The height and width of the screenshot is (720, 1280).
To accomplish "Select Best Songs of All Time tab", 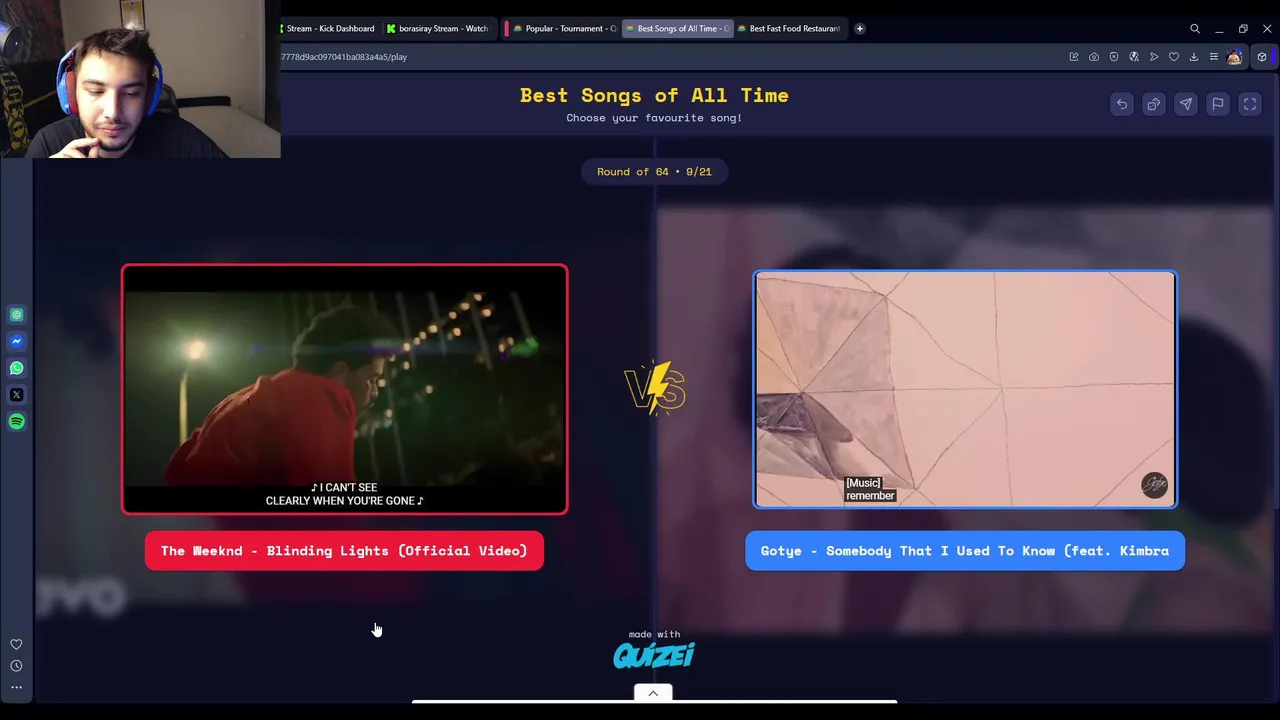I will (677, 29).
